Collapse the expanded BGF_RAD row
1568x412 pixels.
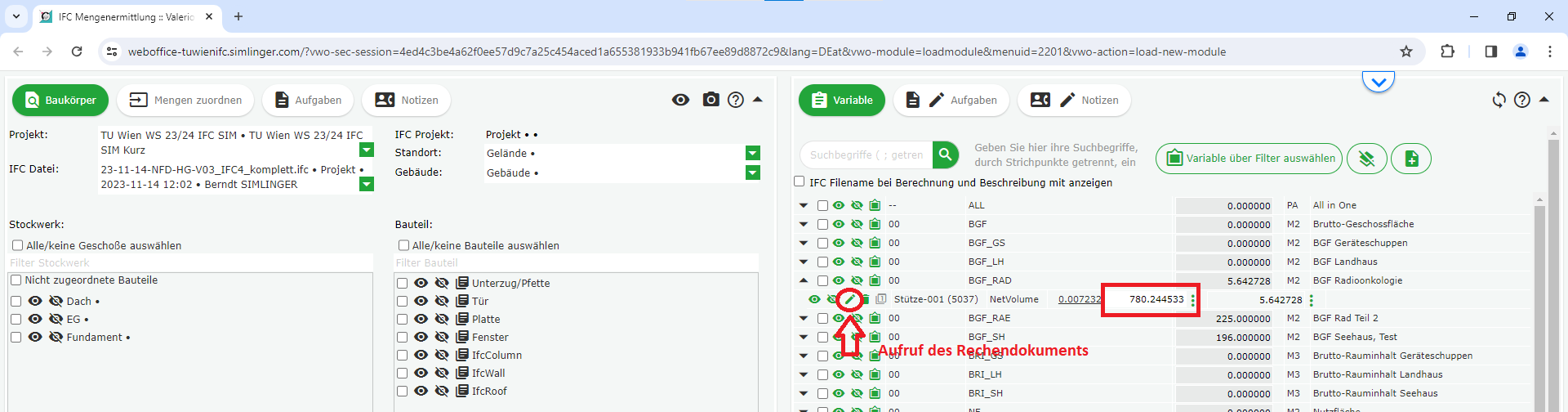[x=804, y=280]
